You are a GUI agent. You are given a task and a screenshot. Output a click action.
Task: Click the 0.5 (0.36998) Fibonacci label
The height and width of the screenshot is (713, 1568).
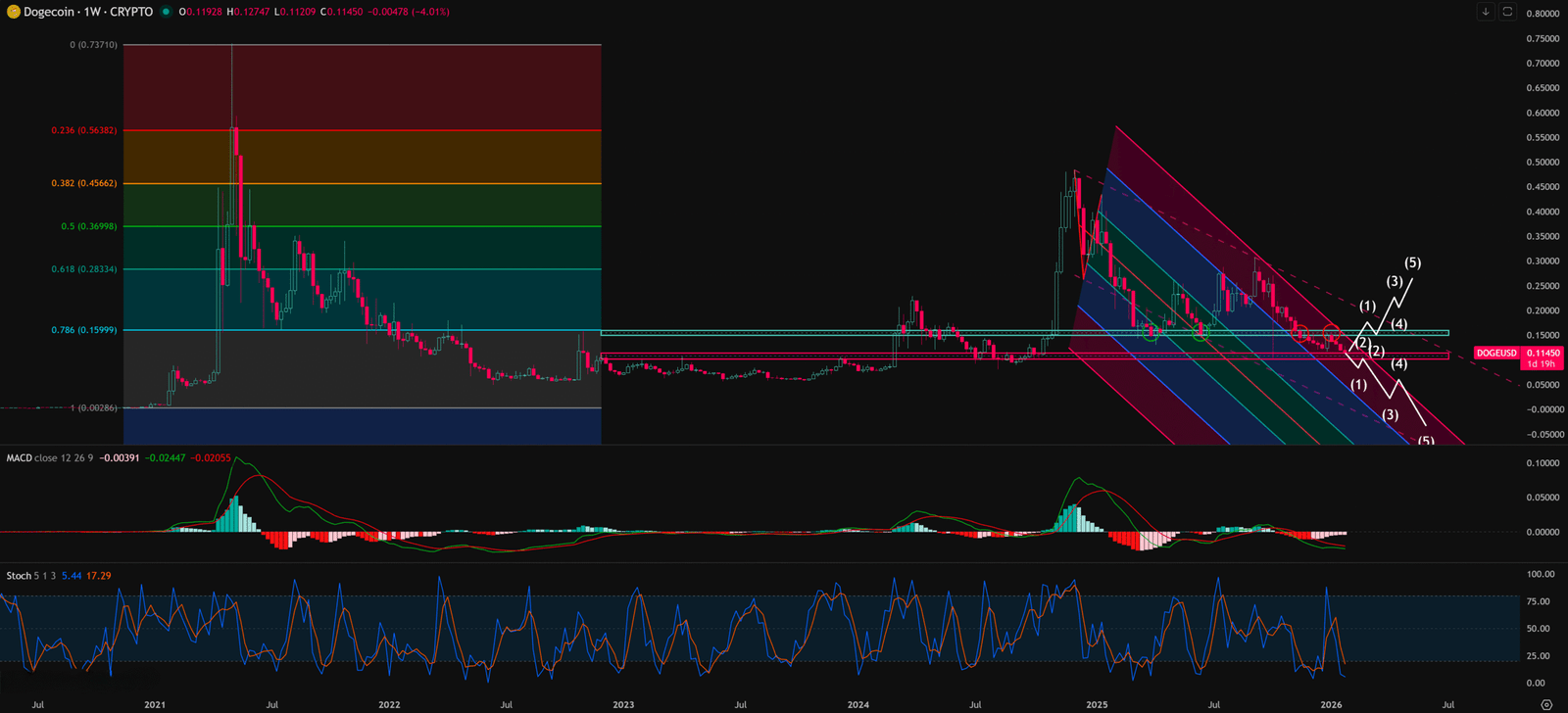88,226
